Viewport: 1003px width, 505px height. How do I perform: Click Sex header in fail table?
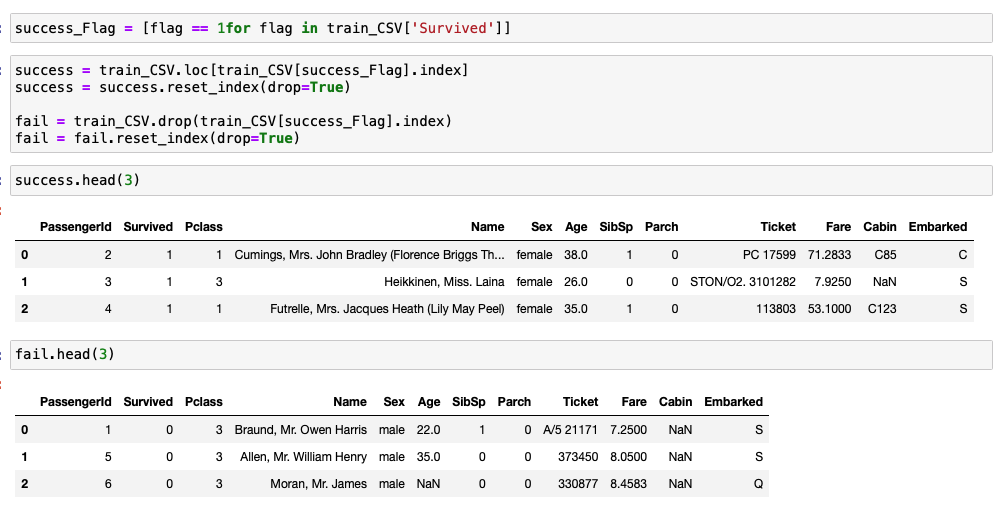click(x=394, y=402)
